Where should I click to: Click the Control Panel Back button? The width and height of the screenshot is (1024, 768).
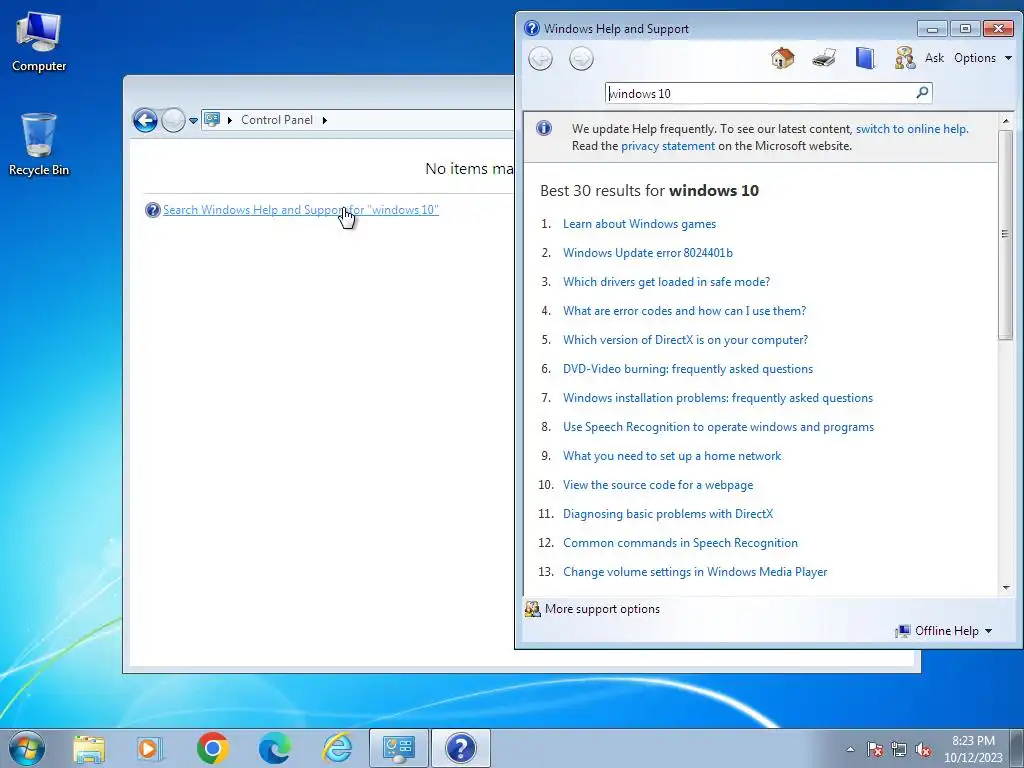pos(145,120)
